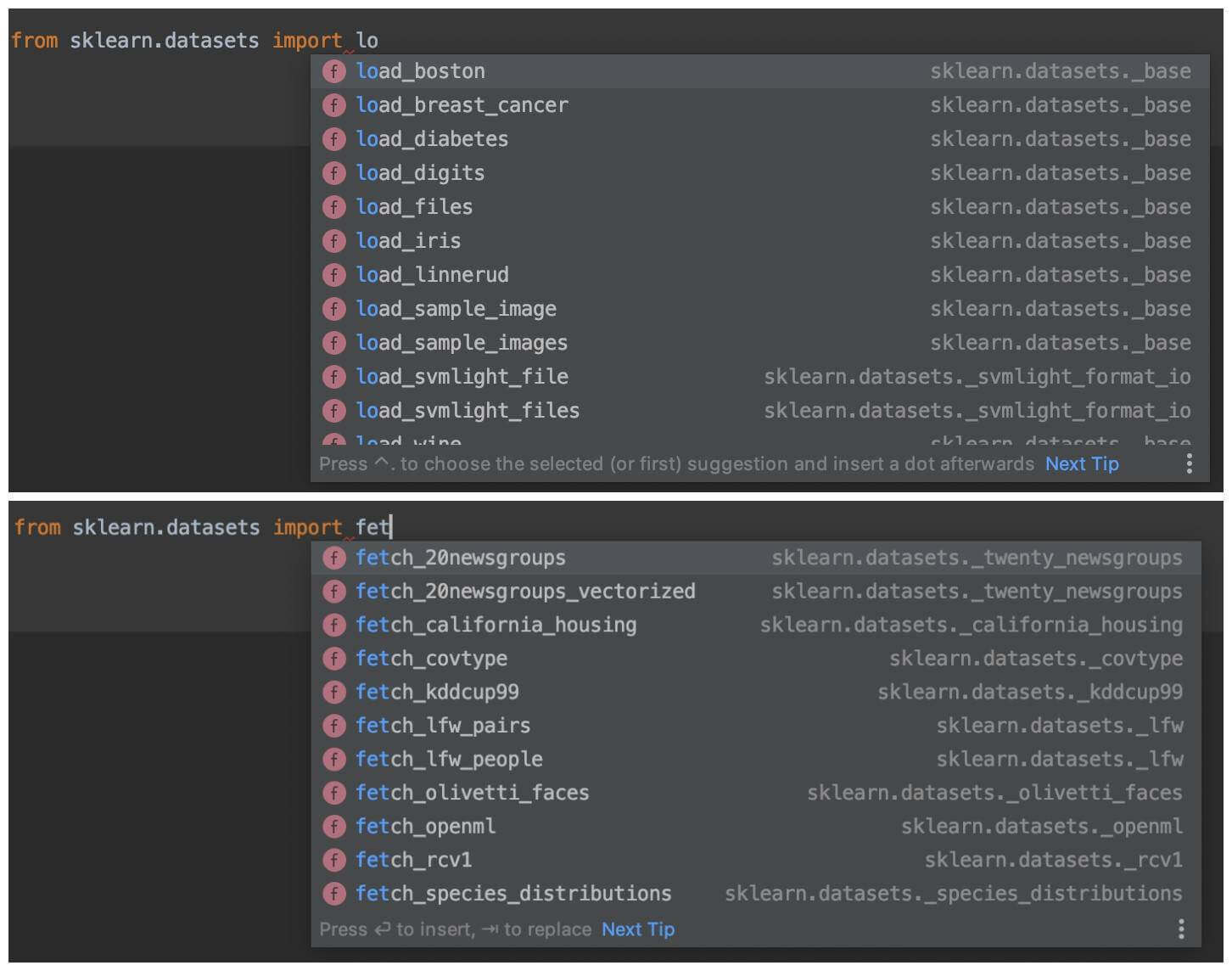Image resolution: width=1232 pixels, height=971 pixels.
Task: Select the load_sample_image suggestion
Action: 456,308
